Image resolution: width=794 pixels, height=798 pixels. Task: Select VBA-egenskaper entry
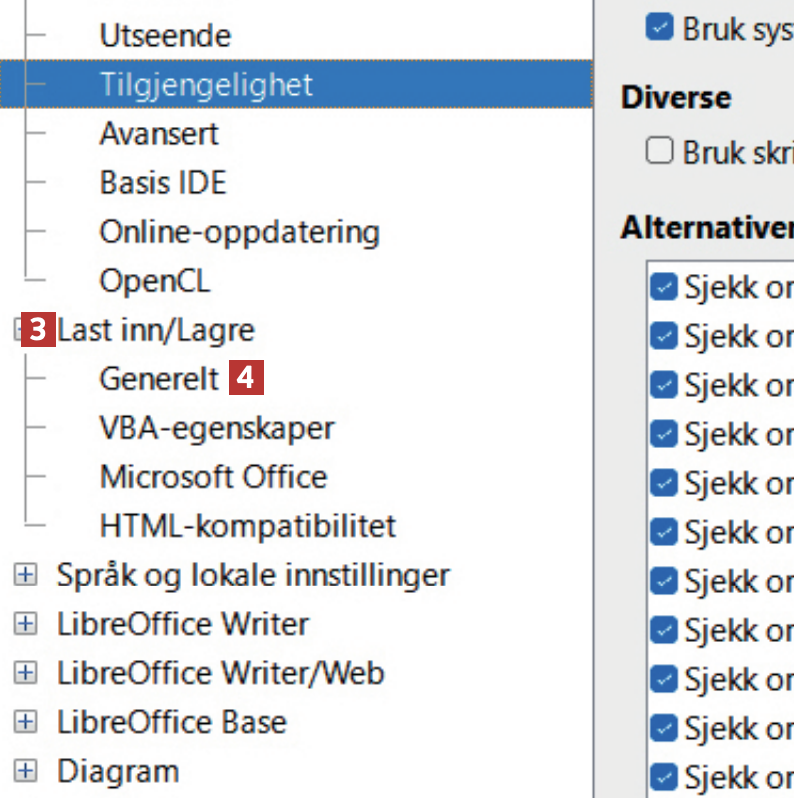[x=217, y=428]
